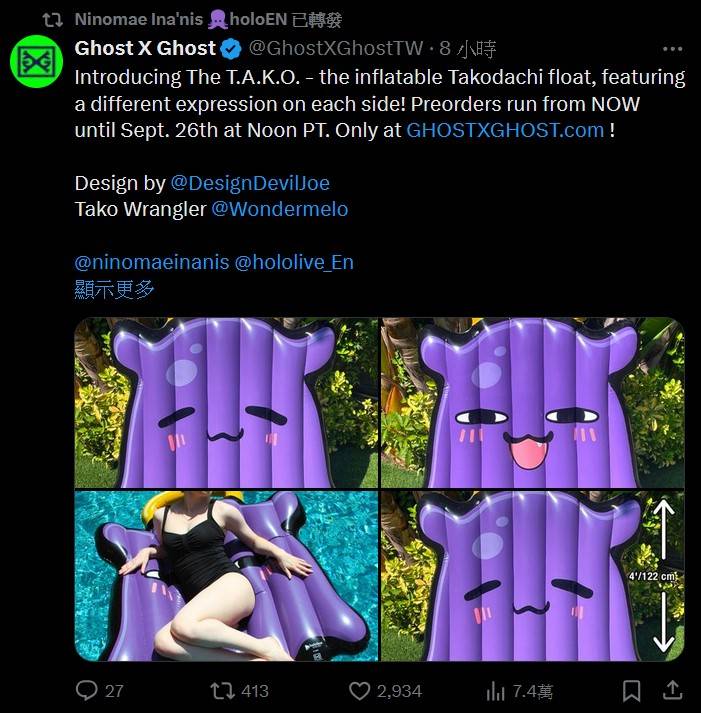Click the 8 小時 timestamp
This screenshot has width=701, height=713.
pyautogui.click(x=476, y=49)
